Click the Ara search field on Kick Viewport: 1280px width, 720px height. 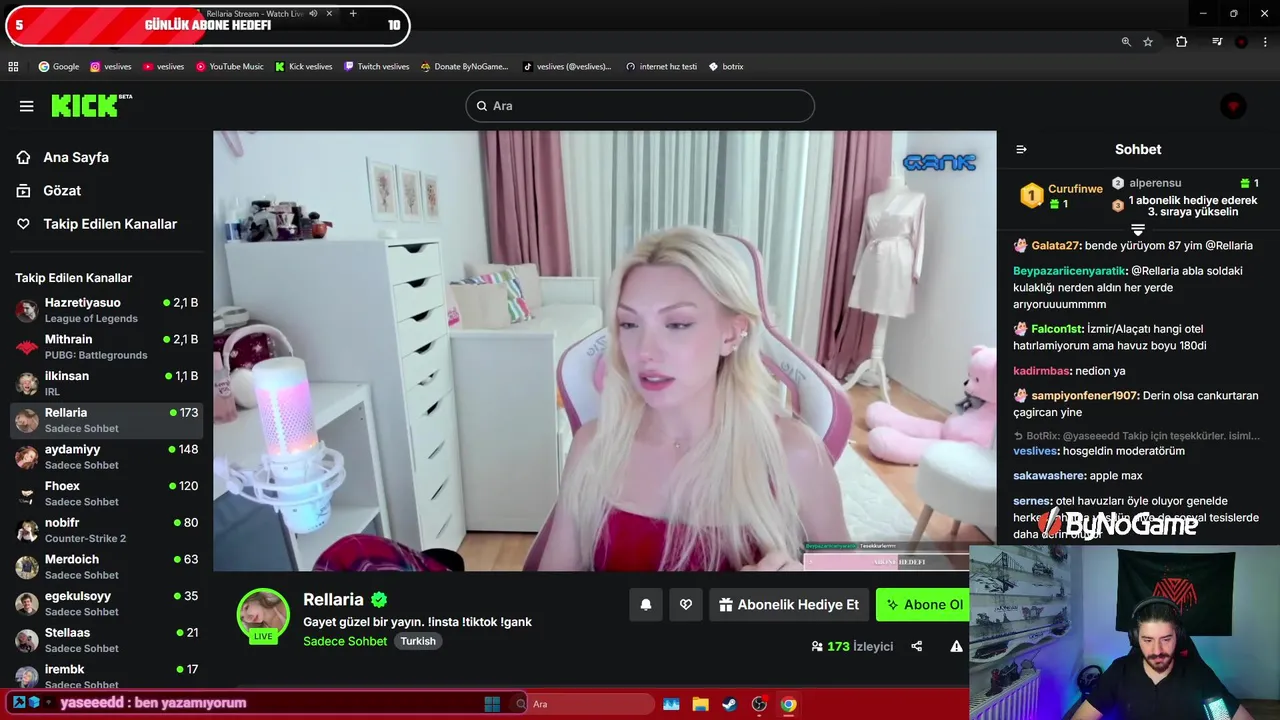pyautogui.click(x=640, y=106)
